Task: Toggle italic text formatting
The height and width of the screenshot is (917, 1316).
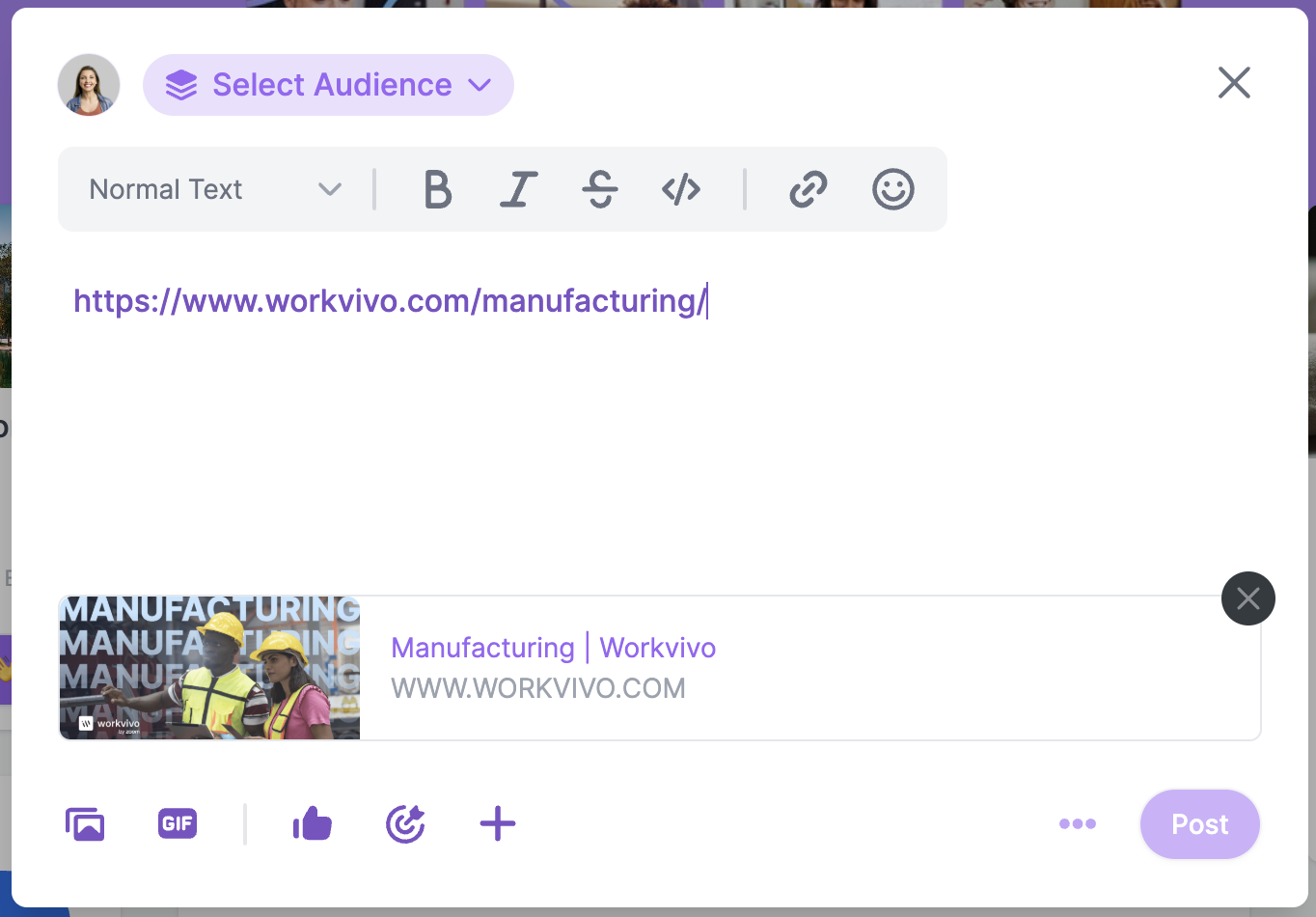Action: 518,189
